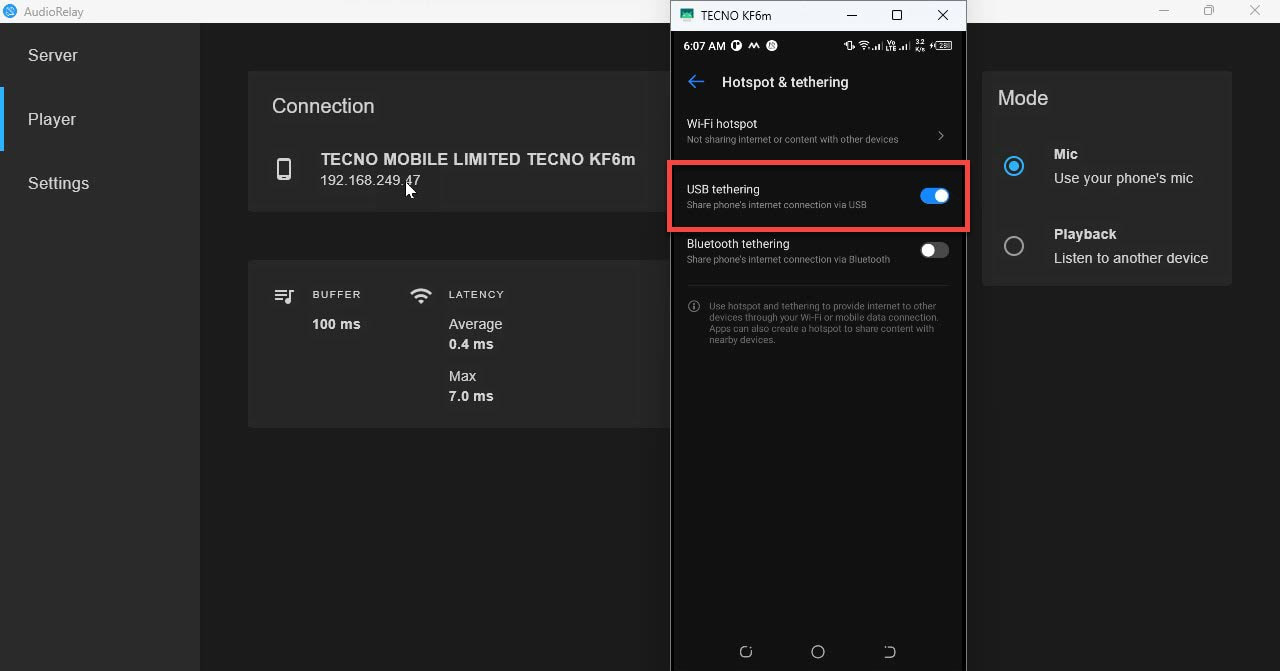Close the TECNO KF6m mirror window
This screenshot has width=1280, height=671.
[x=943, y=15]
